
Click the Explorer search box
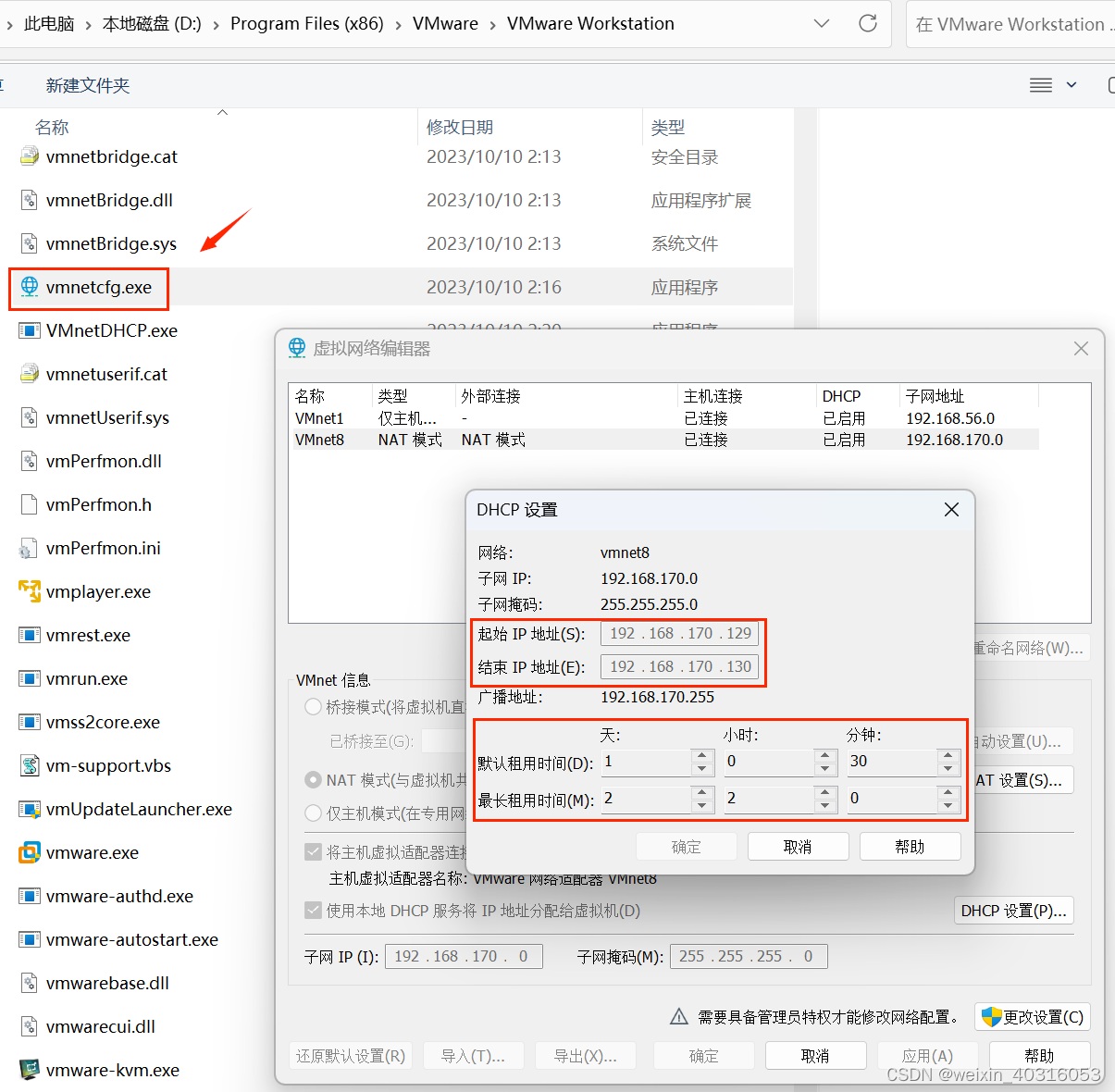click(1010, 24)
